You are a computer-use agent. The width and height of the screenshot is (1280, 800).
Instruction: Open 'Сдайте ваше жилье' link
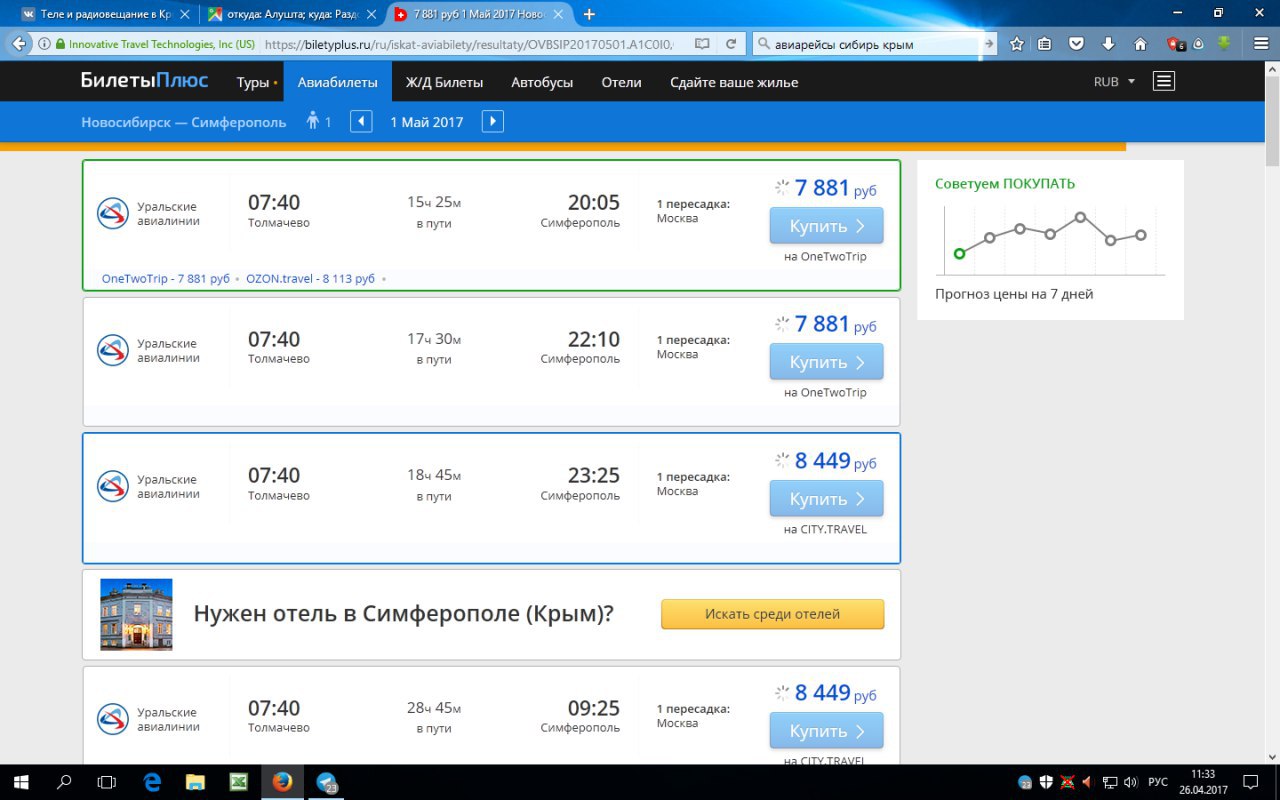click(x=734, y=82)
